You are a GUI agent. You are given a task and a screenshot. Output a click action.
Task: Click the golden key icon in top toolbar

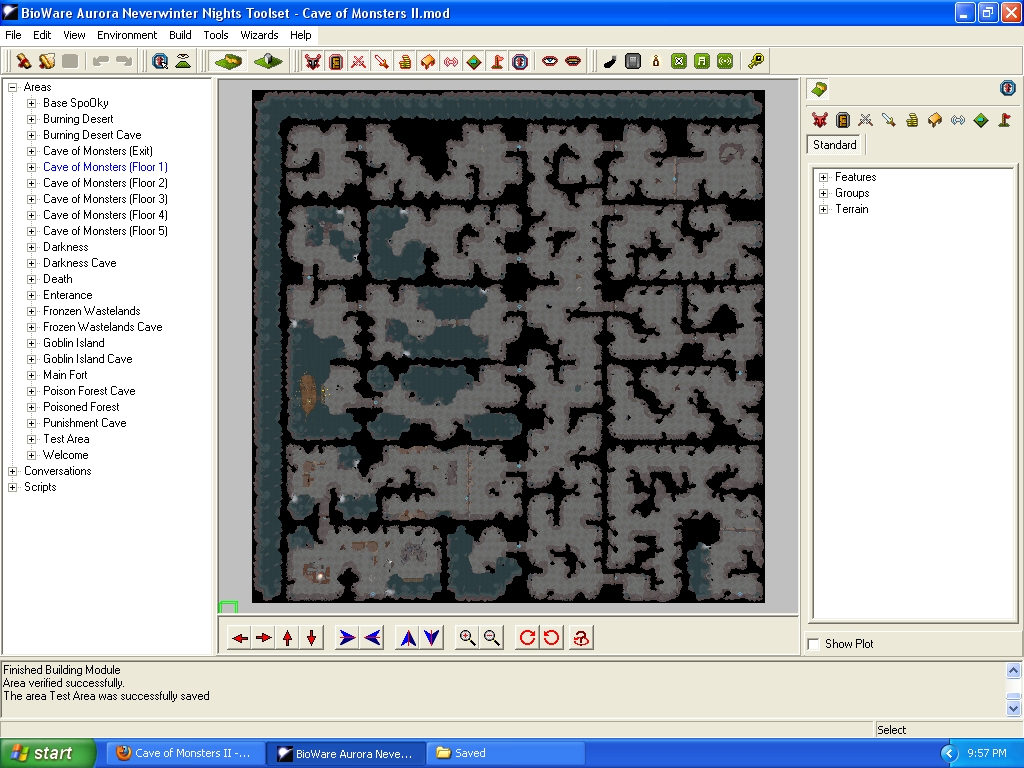click(756, 62)
